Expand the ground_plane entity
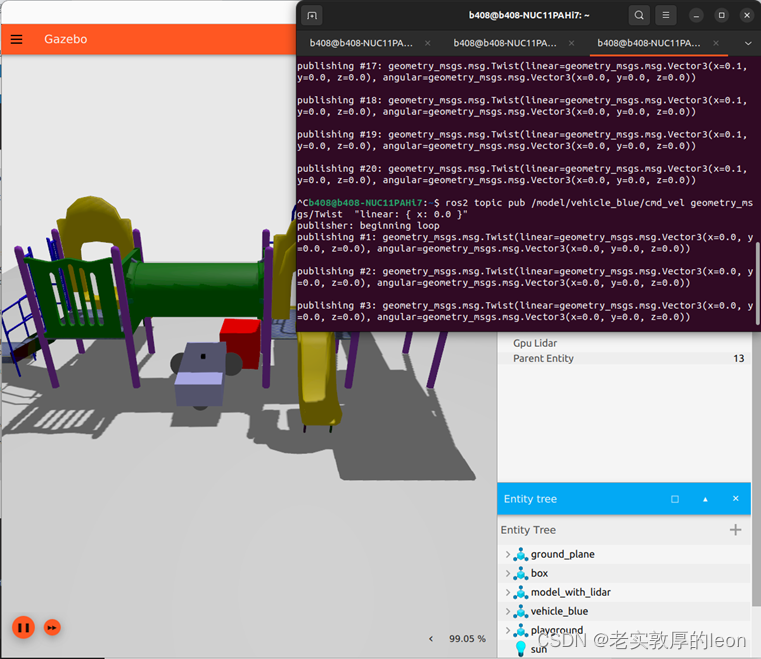Screen dimensions: 761x659 point(508,554)
